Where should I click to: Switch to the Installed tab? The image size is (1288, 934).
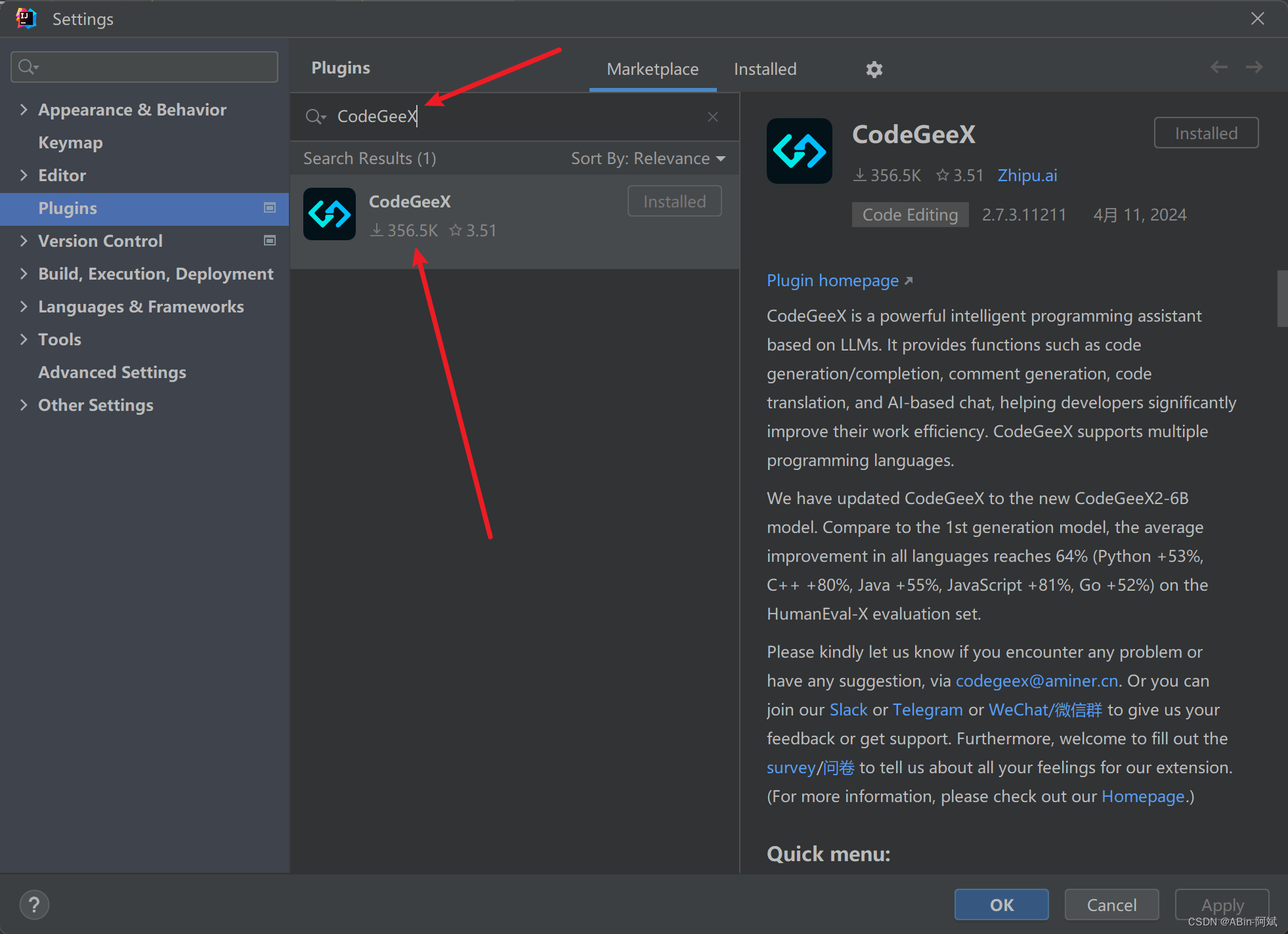pos(765,69)
